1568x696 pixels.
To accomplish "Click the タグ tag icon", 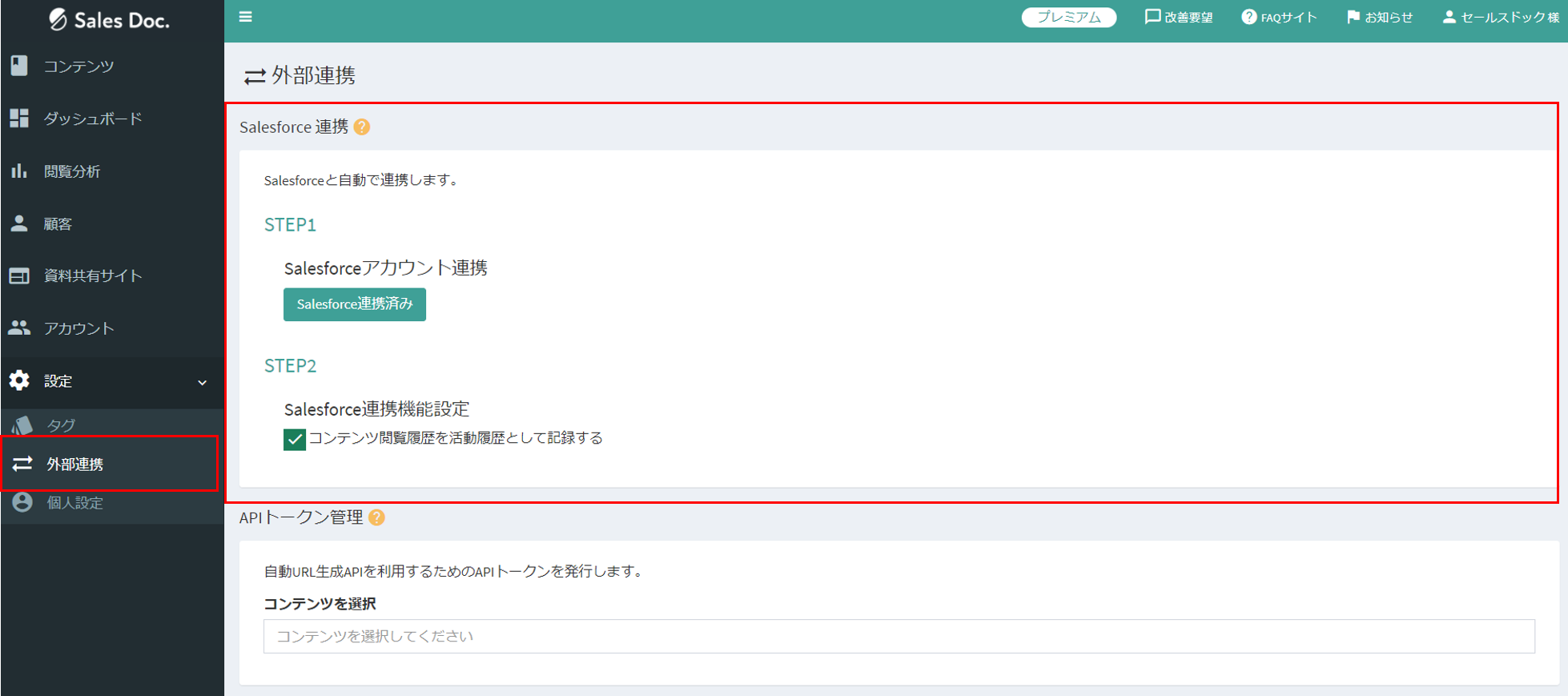I will (x=22, y=425).
